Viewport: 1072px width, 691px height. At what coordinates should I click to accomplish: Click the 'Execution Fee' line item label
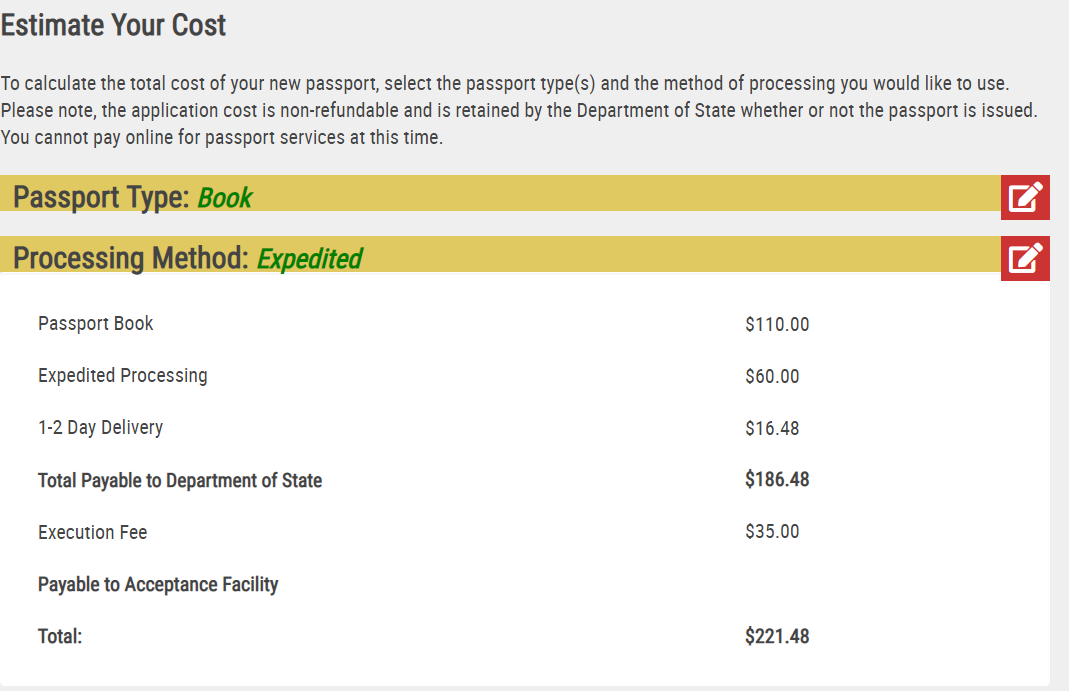[93, 532]
